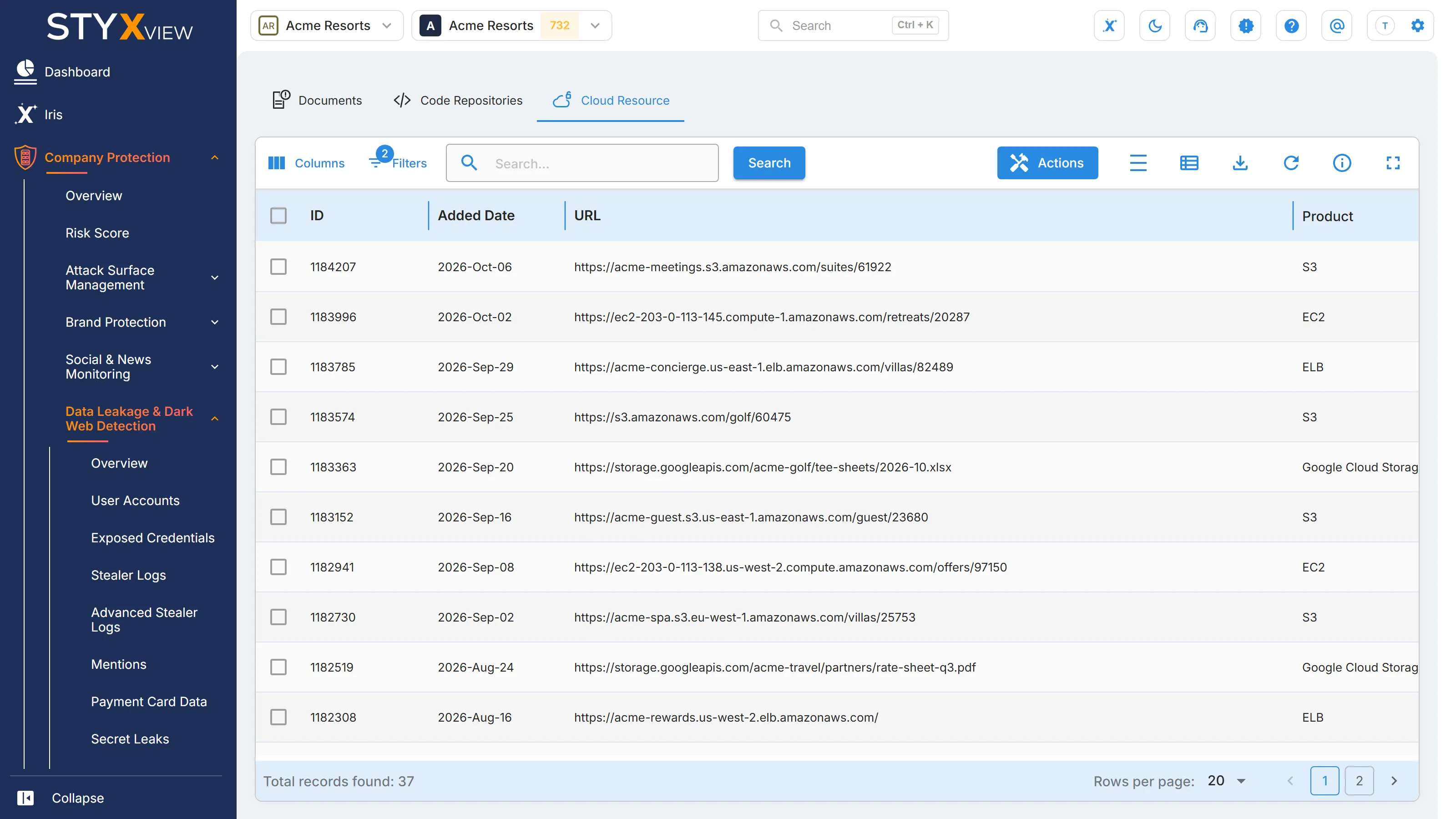The height and width of the screenshot is (819, 1456).
Task: Click URL https://s3.amazonaws.com/golf/60475
Action: tap(682, 417)
